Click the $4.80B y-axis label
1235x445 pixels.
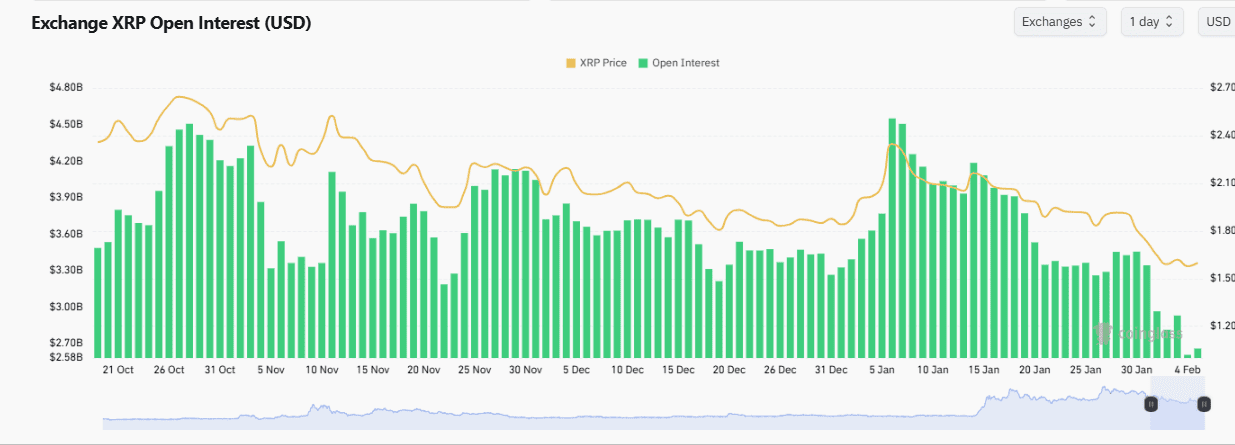click(x=65, y=88)
